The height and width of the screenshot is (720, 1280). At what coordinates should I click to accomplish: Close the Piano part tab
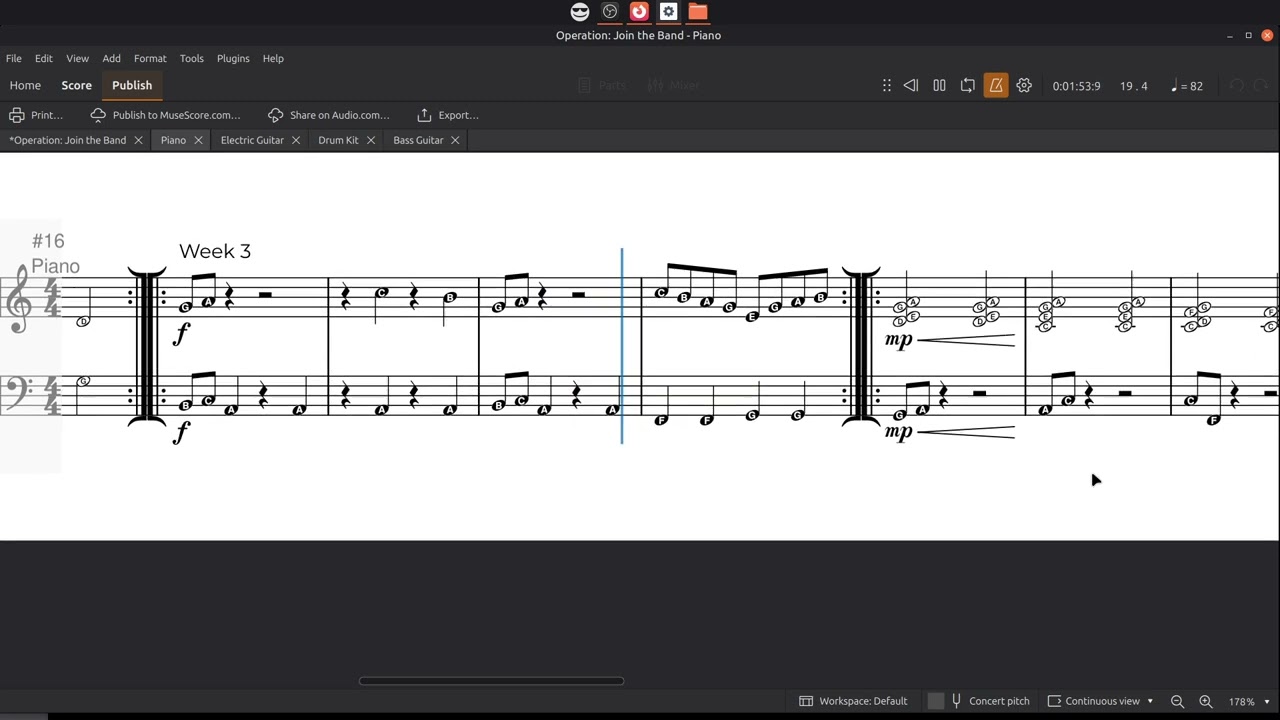(x=198, y=140)
